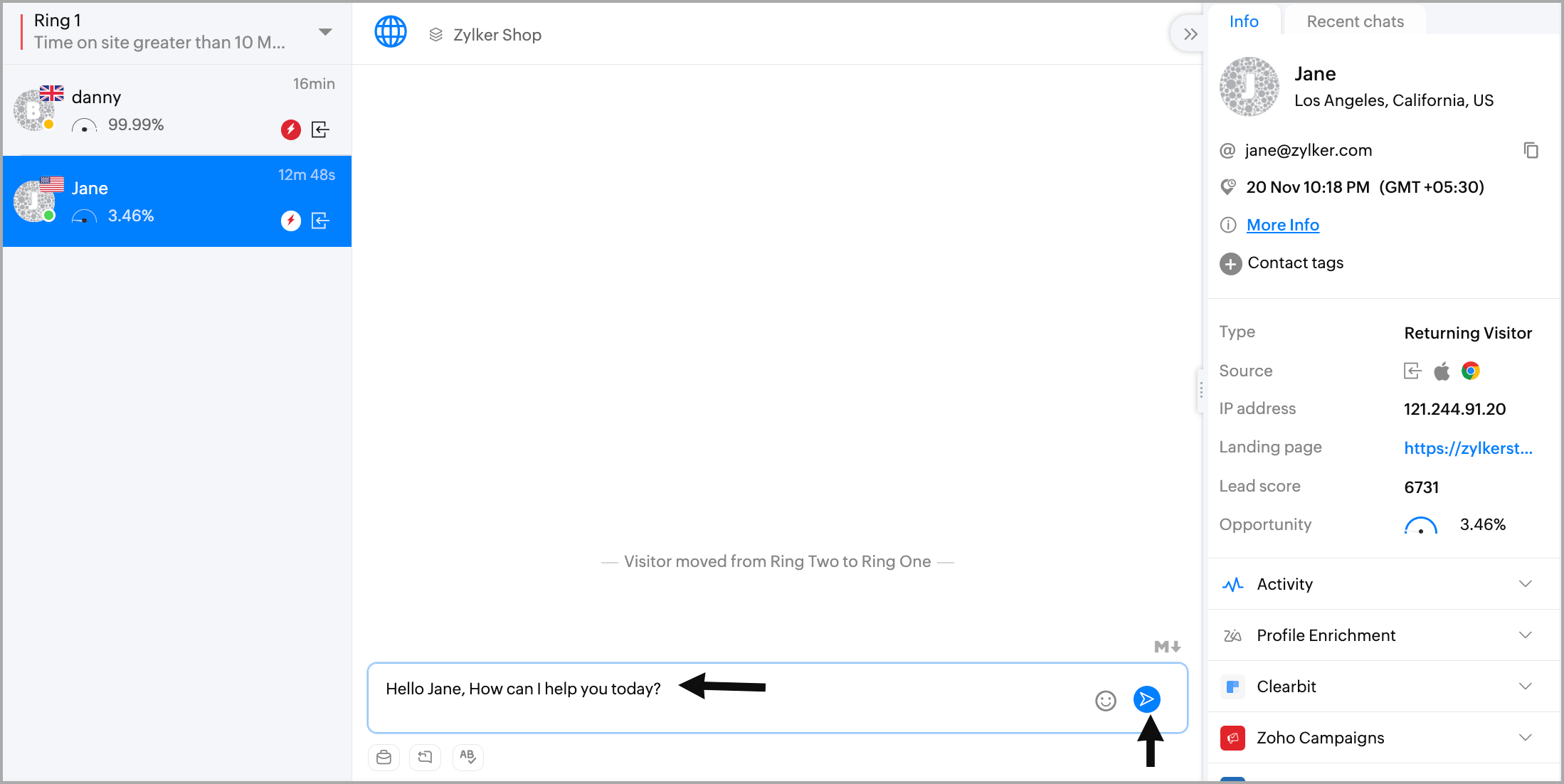This screenshot has height=784, width=1564.
Task: Switch to Recent chats tab
Action: (1355, 21)
